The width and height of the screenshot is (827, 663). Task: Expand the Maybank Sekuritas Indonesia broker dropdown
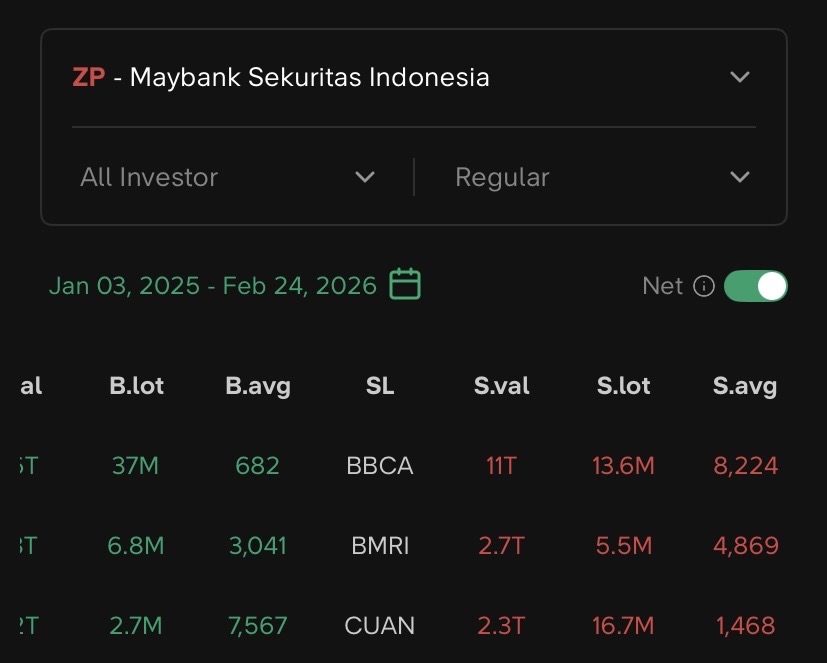tap(739, 77)
